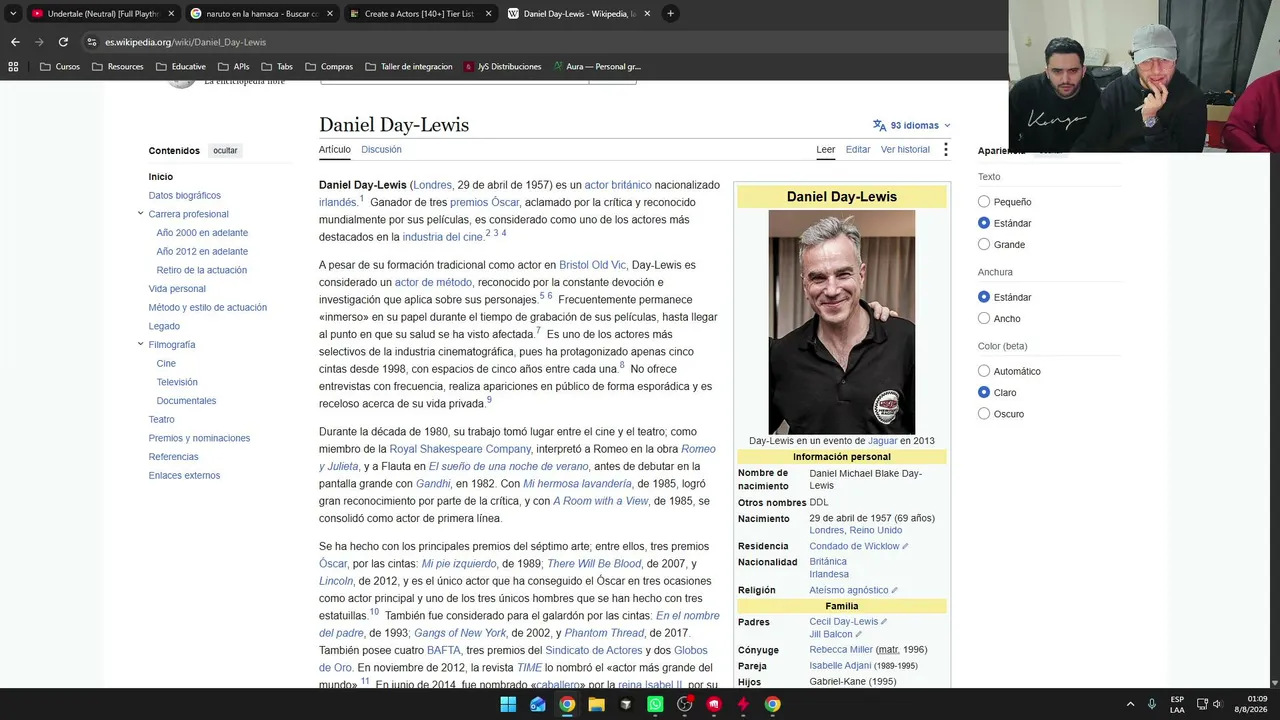
Task: Open the site information icon in address bar
Action: tap(92, 42)
